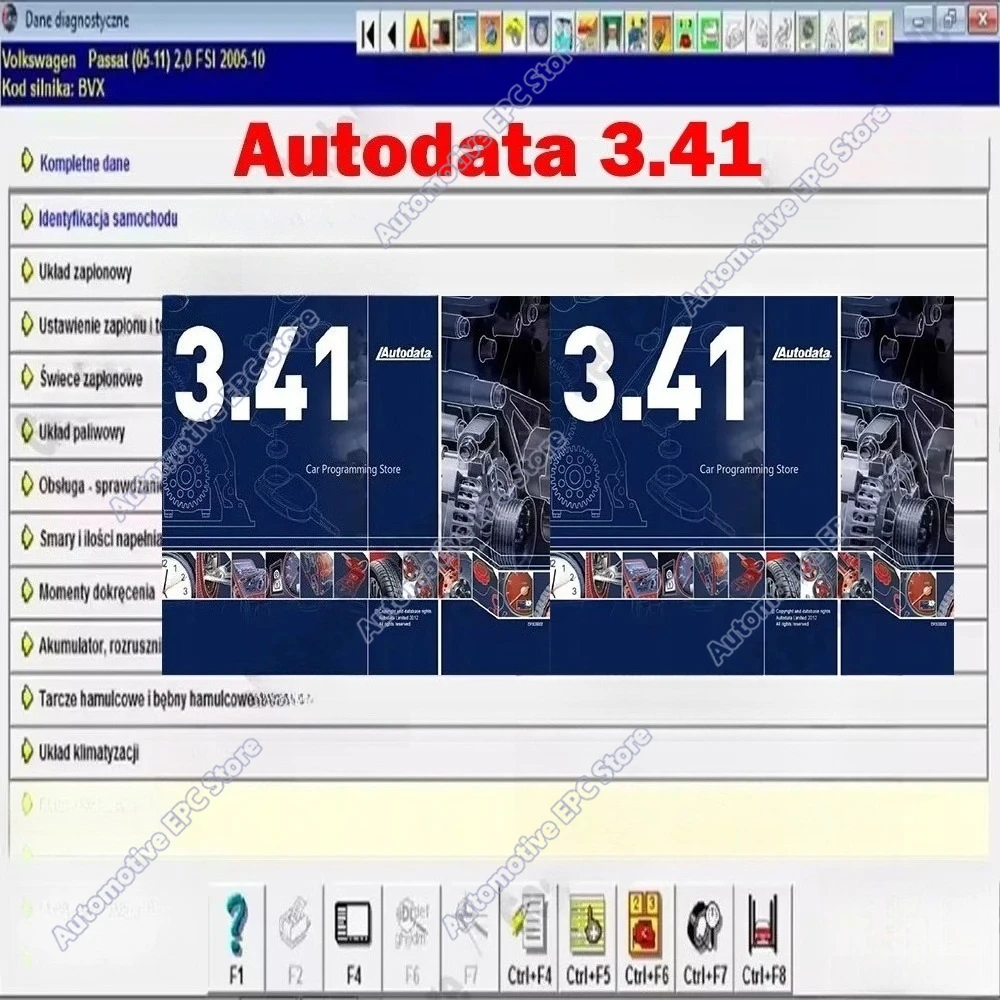1000x1000 pixels.
Task: Click the F4 screen layout button
Action: (x=353, y=939)
